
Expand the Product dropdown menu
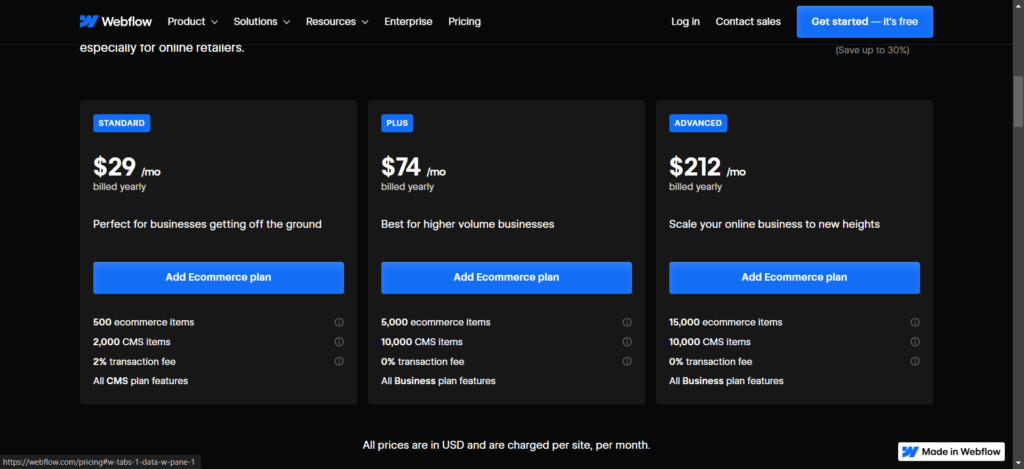click(x=193, y=22)
